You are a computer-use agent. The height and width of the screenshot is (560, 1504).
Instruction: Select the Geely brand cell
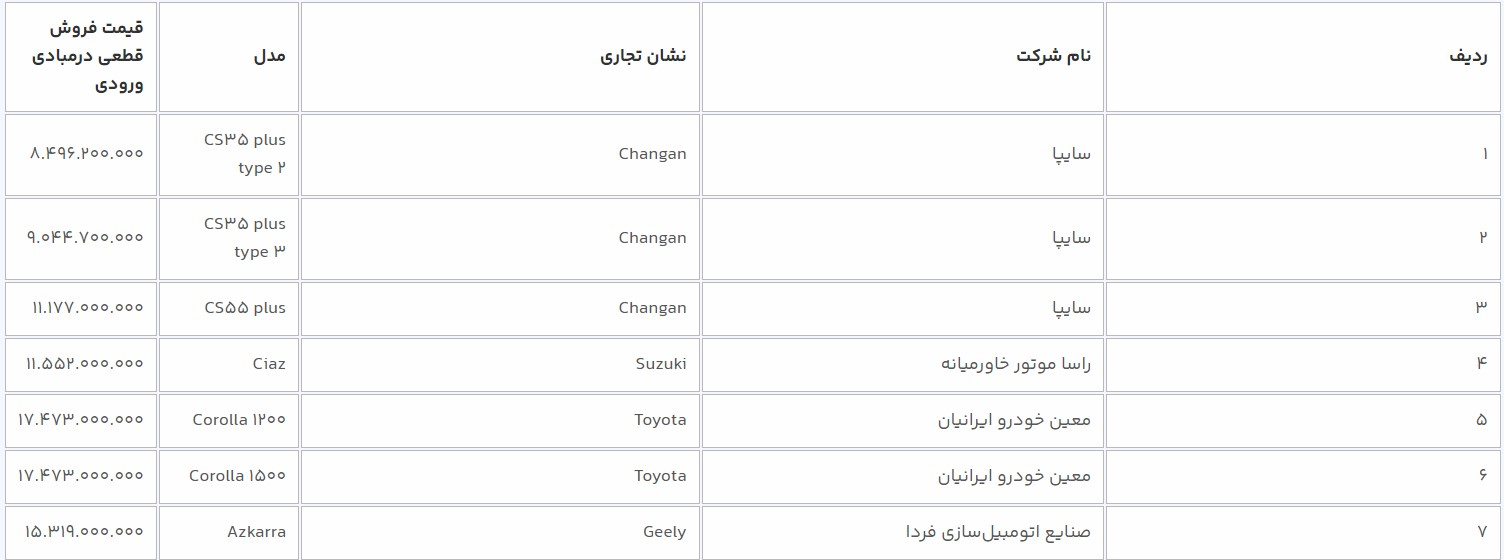(x=664, y=531)
